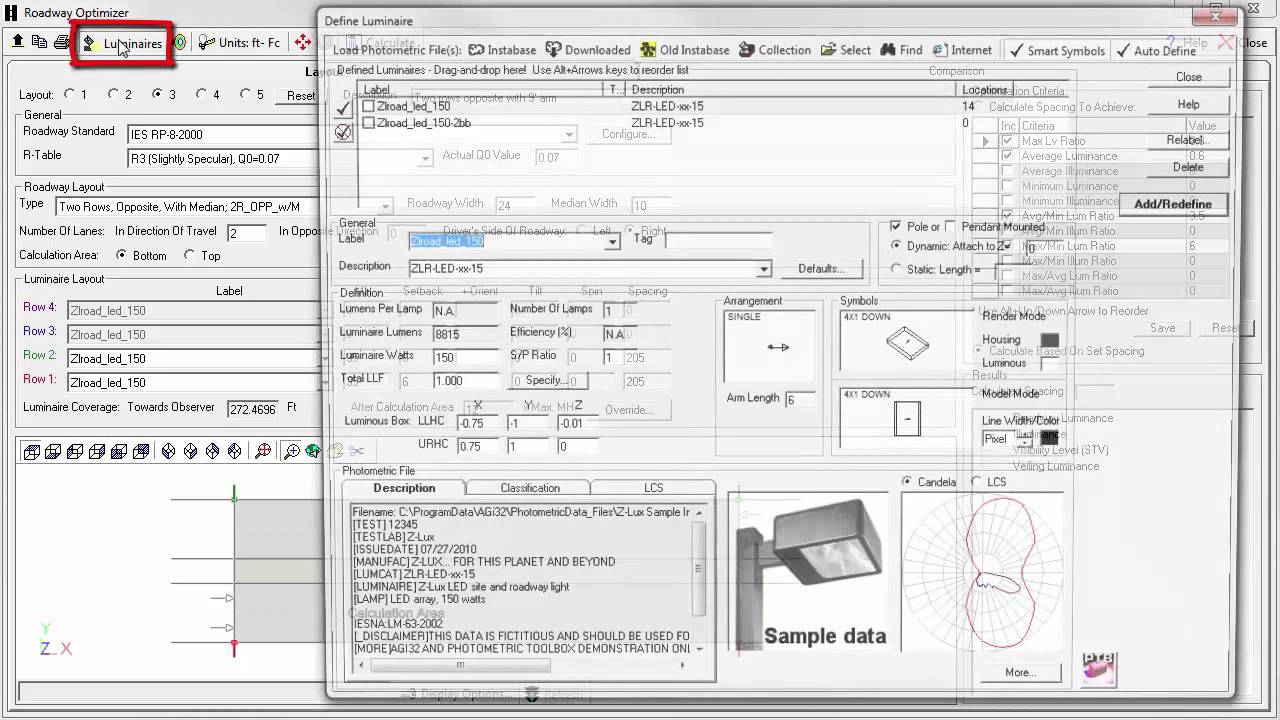Click the green globe view icon

coord(312,452)
